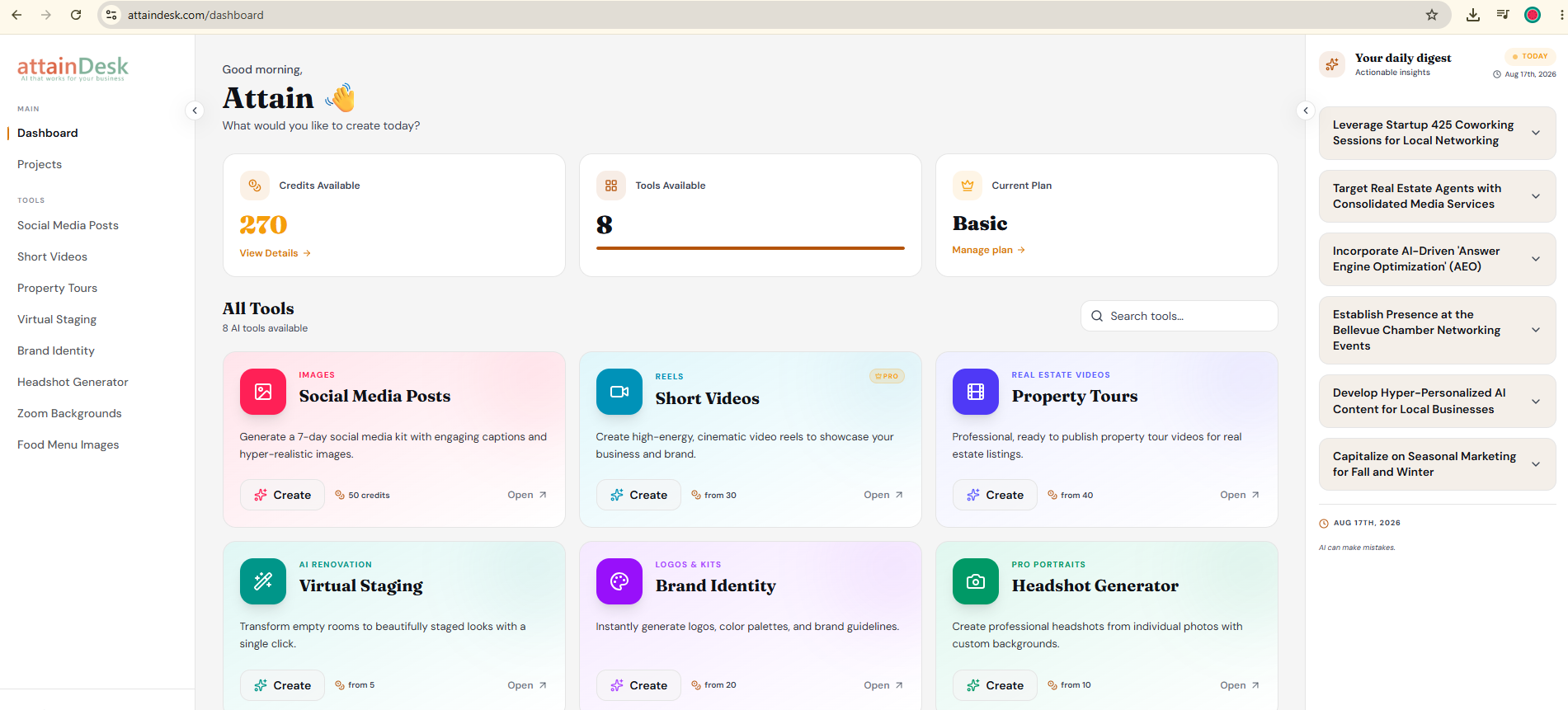1568x710 pixels.
Task: Open the browser downloads icon
Action: pos(1473,15)
